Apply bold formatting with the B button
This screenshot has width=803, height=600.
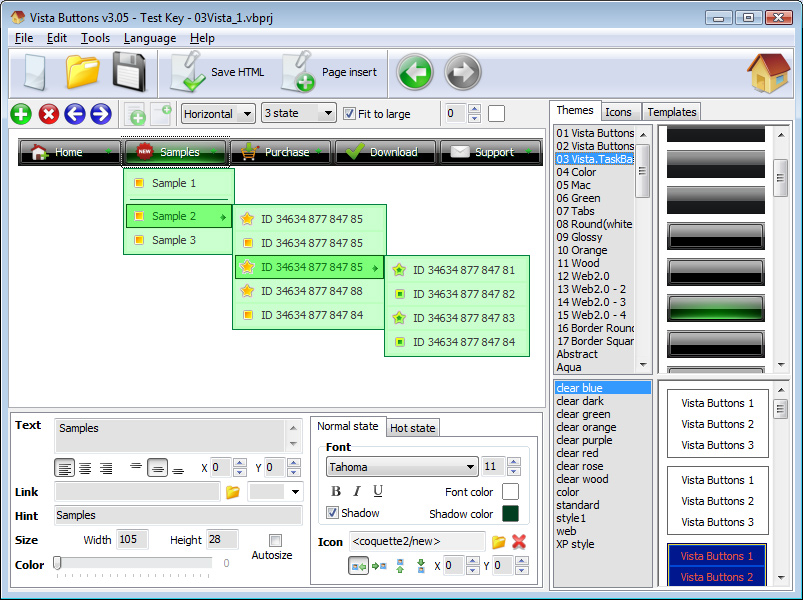[335, 491]
